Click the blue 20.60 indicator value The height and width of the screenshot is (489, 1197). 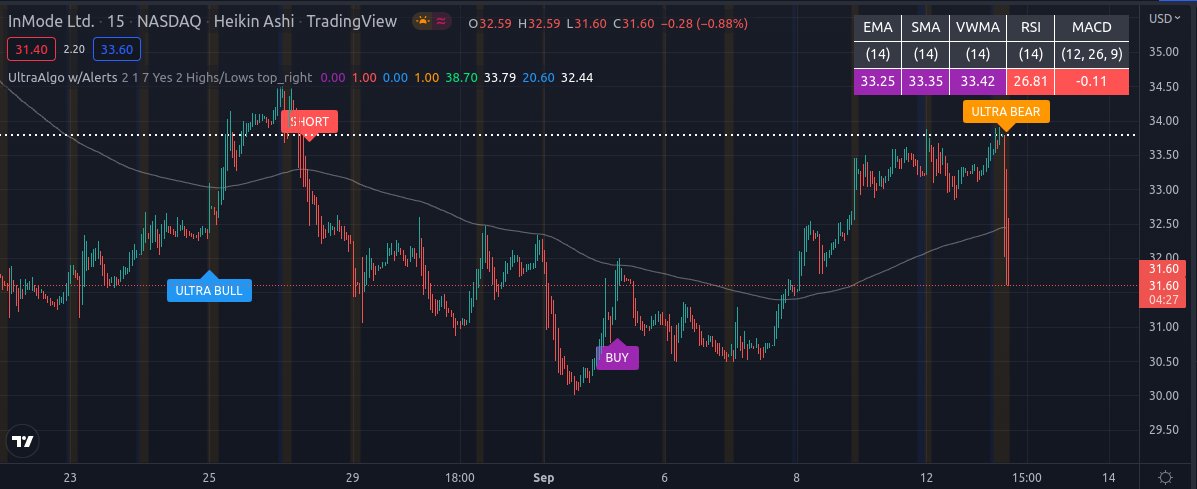click(537, 77)
